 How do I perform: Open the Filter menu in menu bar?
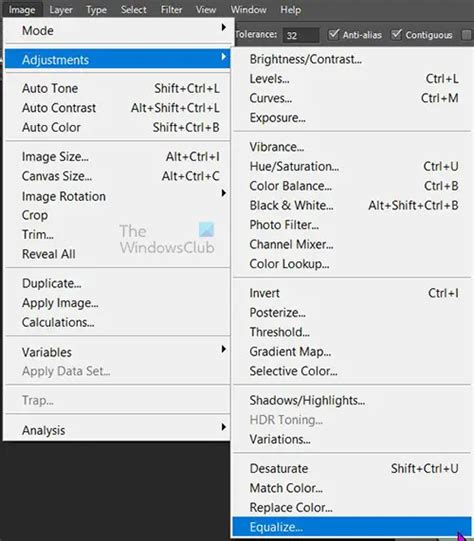[x=171, y=10]
